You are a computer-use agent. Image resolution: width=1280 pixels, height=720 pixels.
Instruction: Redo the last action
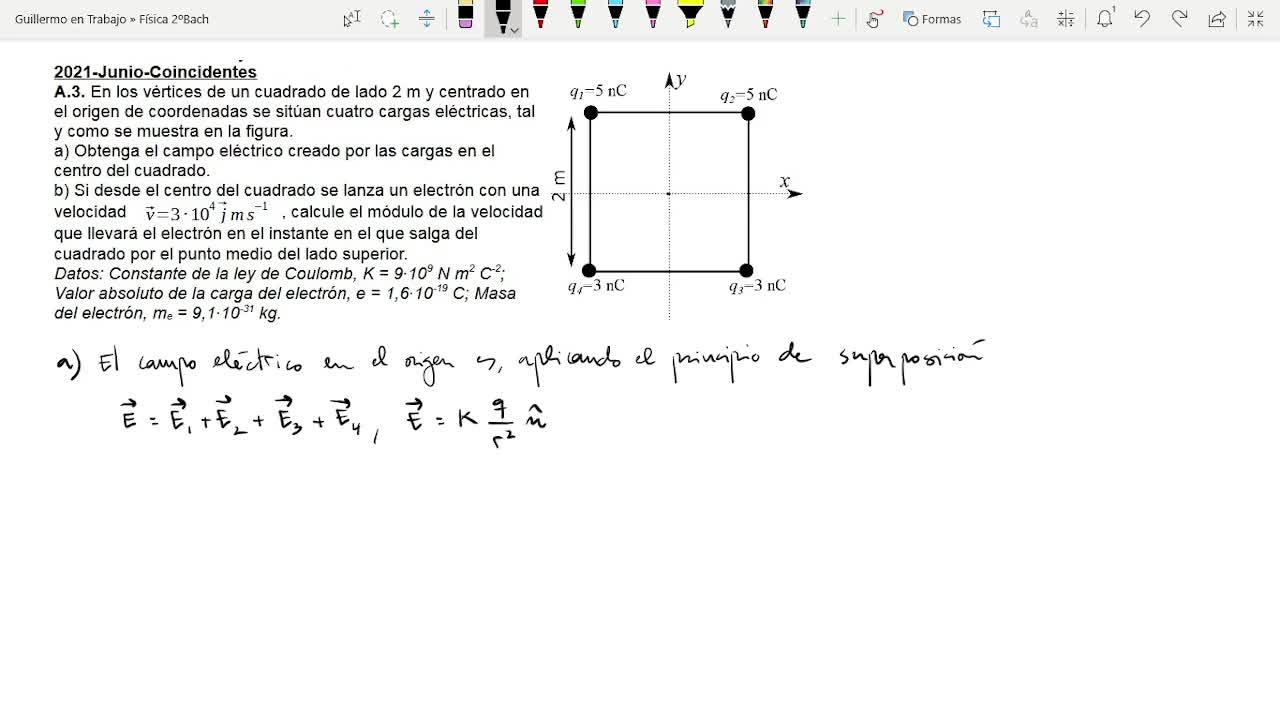(1180, 19)
